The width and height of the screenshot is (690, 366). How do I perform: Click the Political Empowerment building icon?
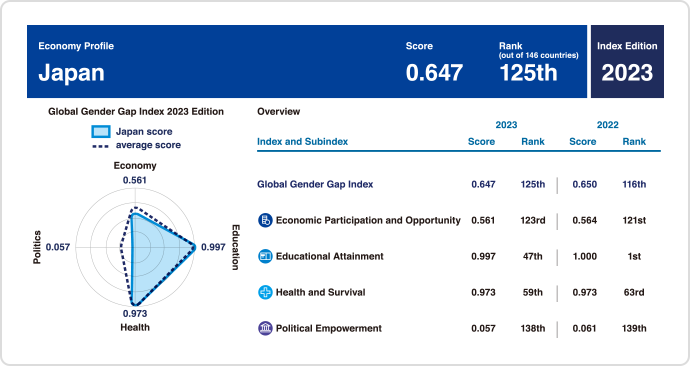click(x=265, y=328)
